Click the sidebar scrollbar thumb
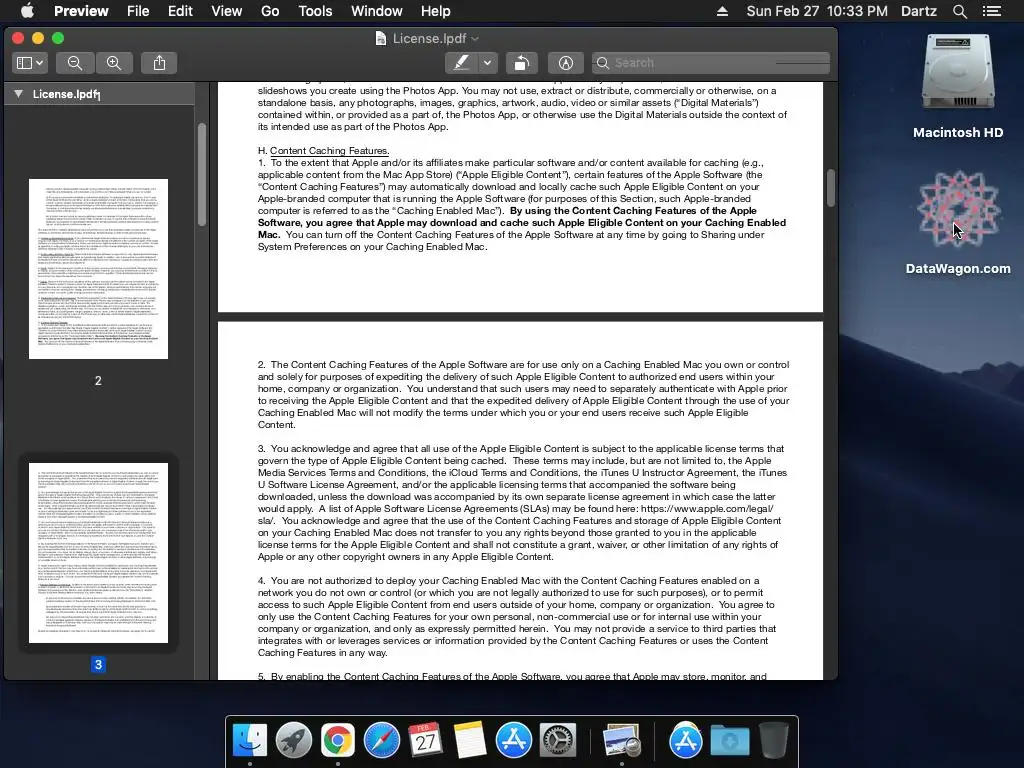Image resolution: width=1024 pixels, height=768 pixels. pos(202,174)
